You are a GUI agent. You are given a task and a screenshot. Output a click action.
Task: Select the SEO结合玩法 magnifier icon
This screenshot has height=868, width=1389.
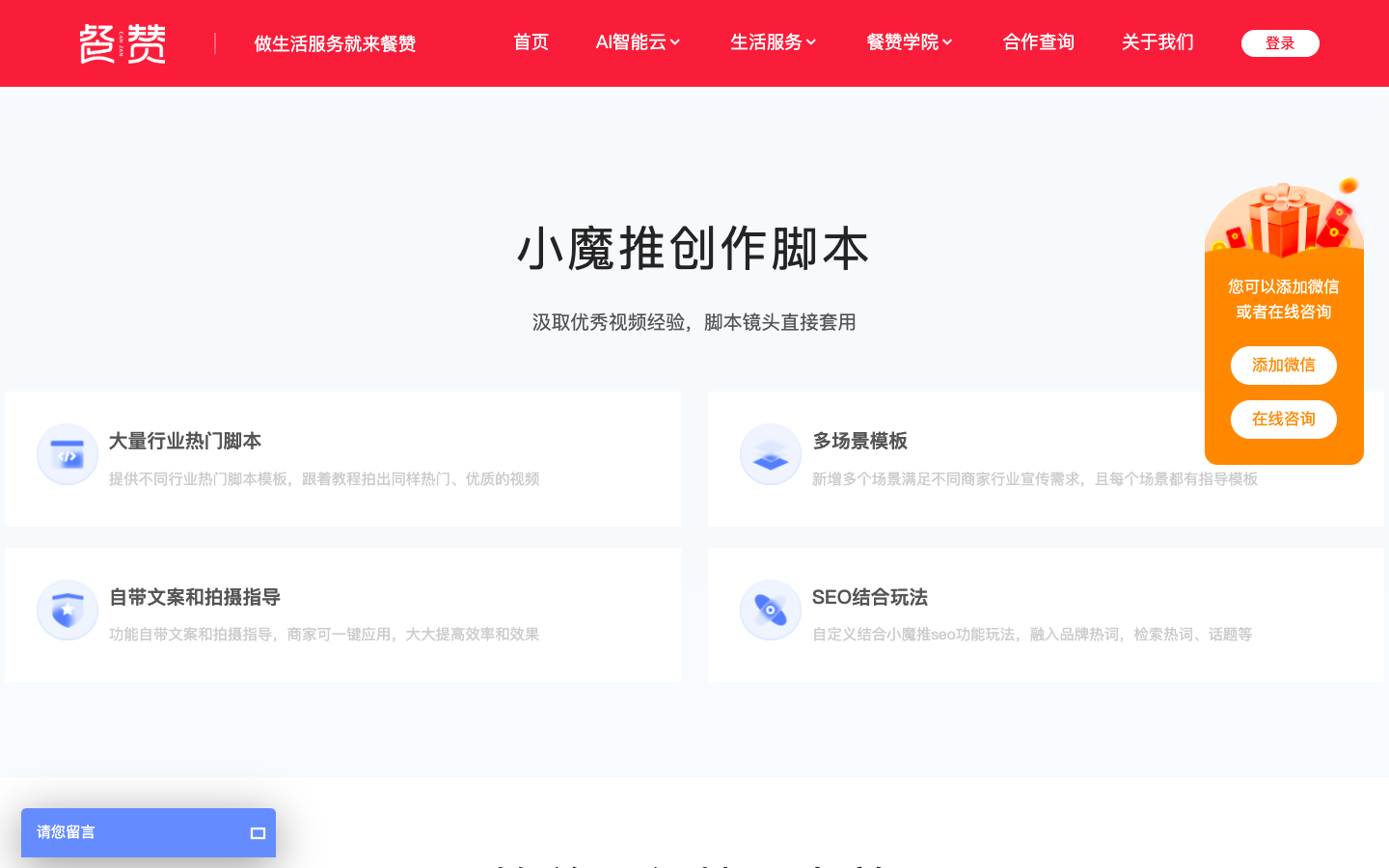[770, 610]
